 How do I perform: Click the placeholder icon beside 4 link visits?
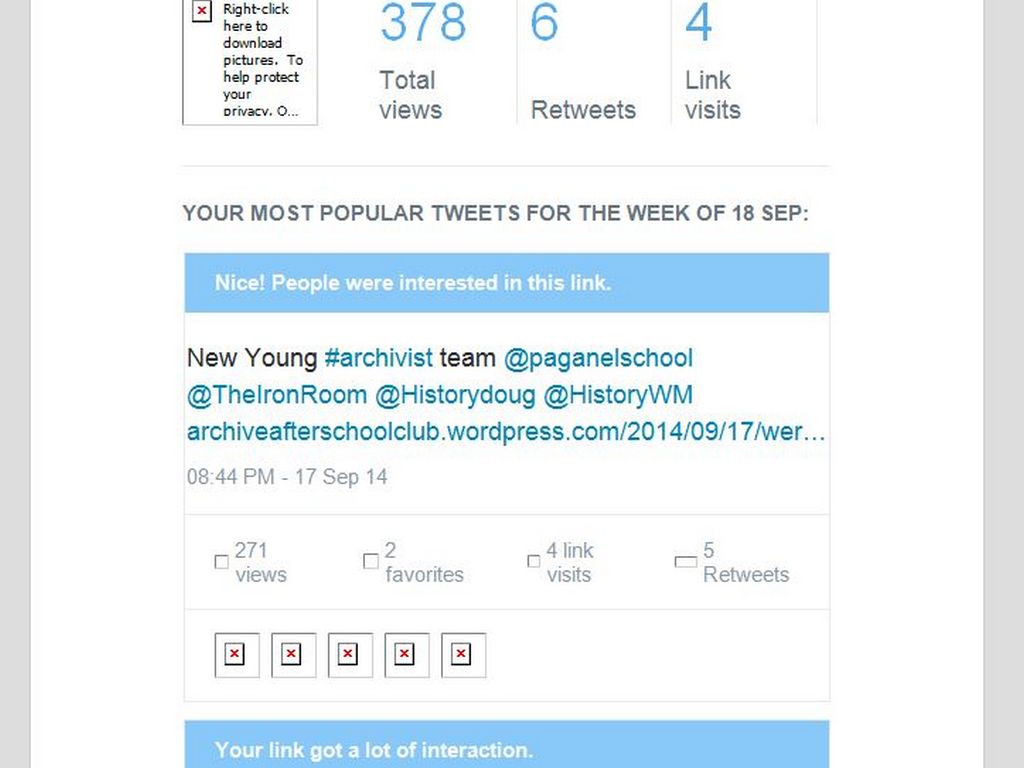(534, 562)
